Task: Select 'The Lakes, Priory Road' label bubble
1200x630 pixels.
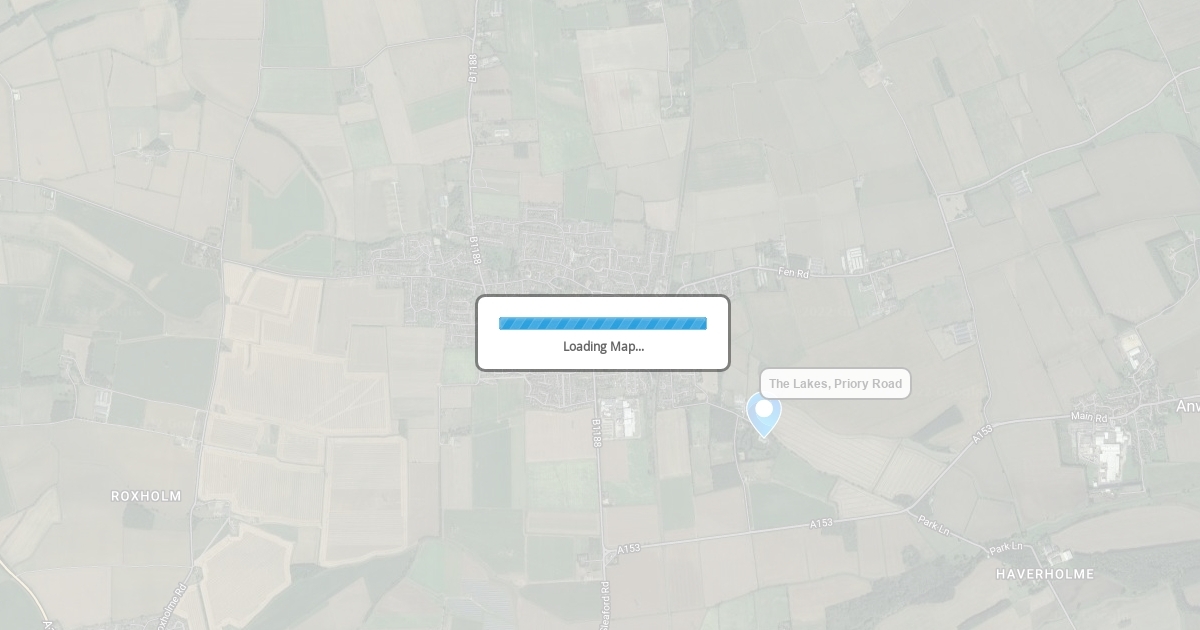Action: click(x=835, y=384)
